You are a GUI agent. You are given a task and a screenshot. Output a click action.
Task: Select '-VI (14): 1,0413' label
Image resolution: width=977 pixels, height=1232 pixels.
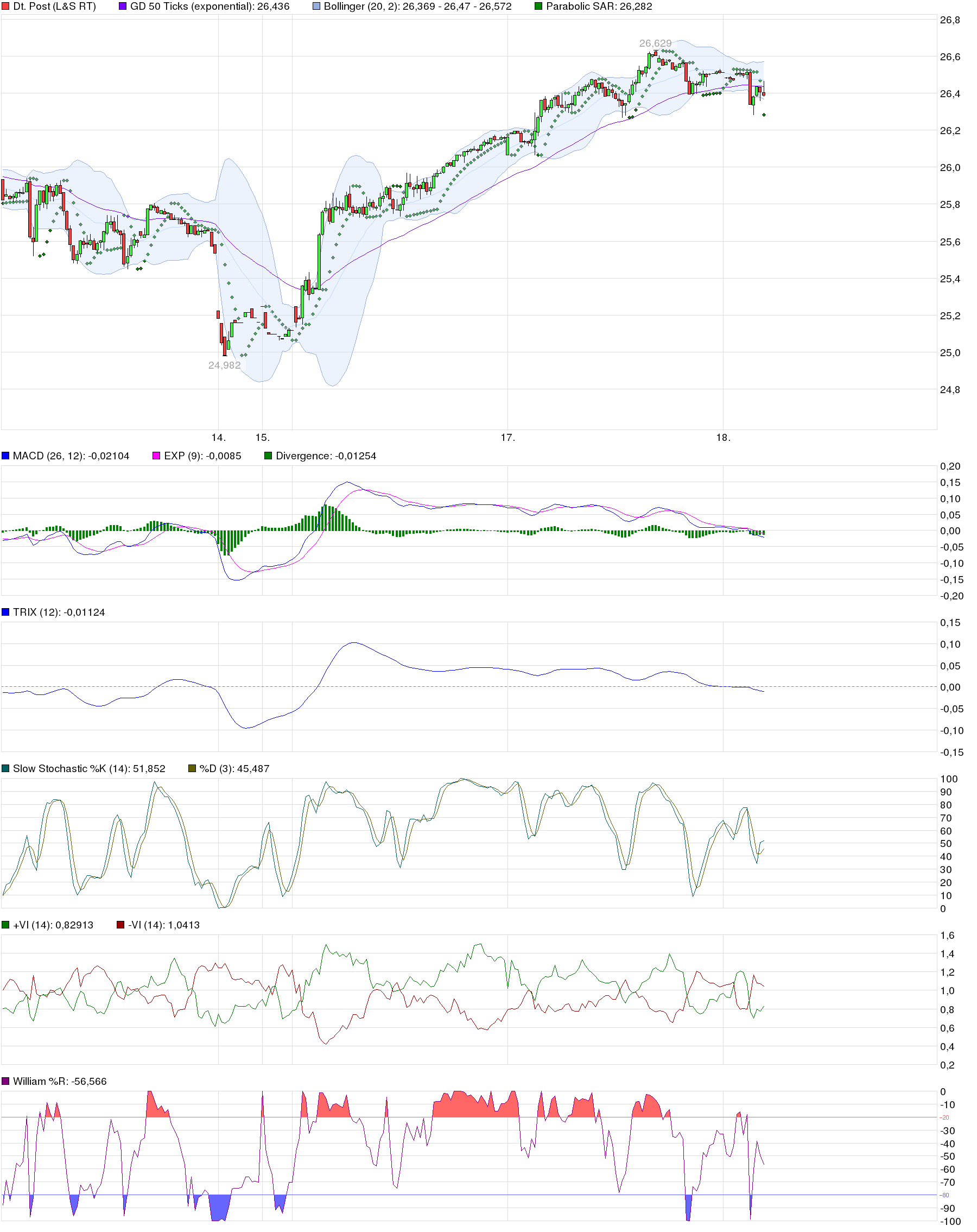pos(164,925)
